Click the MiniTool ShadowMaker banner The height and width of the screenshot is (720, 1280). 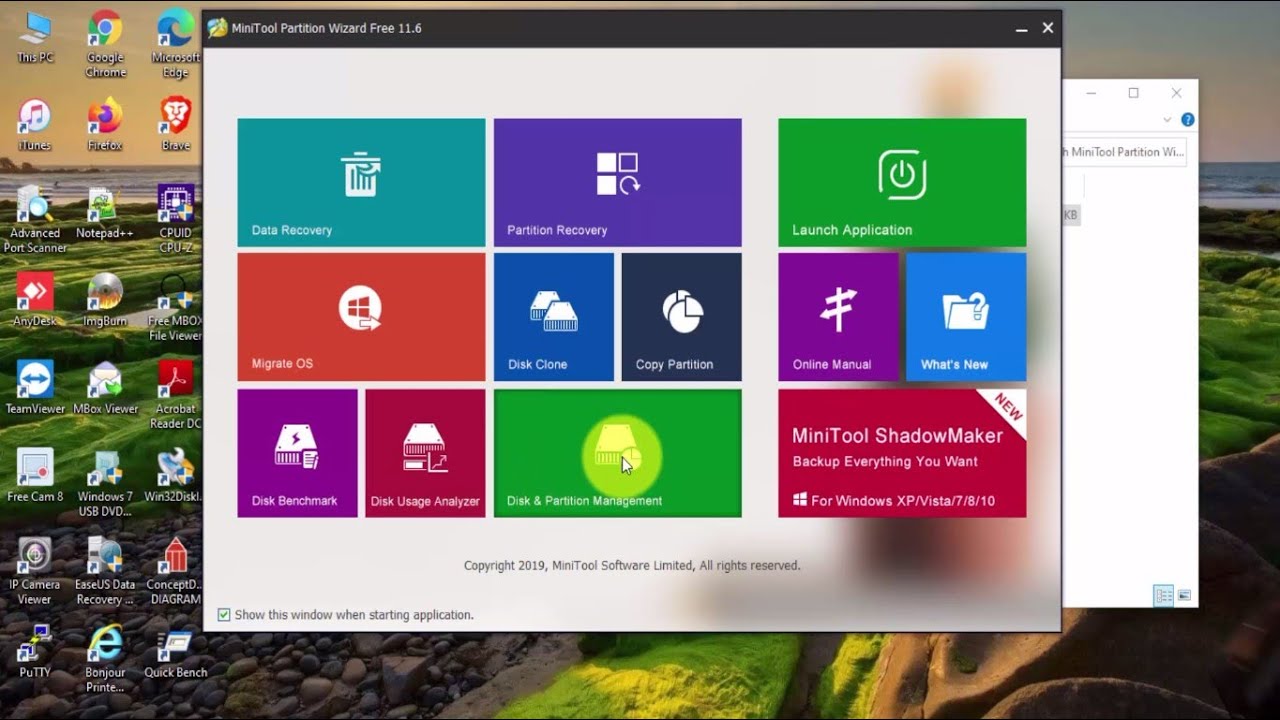[x=902, y=453]
